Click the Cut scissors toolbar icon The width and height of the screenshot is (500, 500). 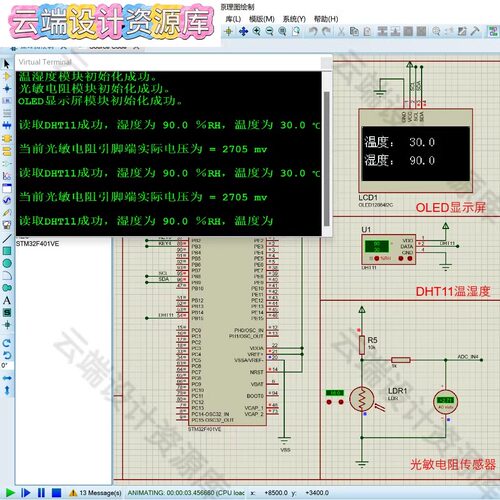point(341,31)
